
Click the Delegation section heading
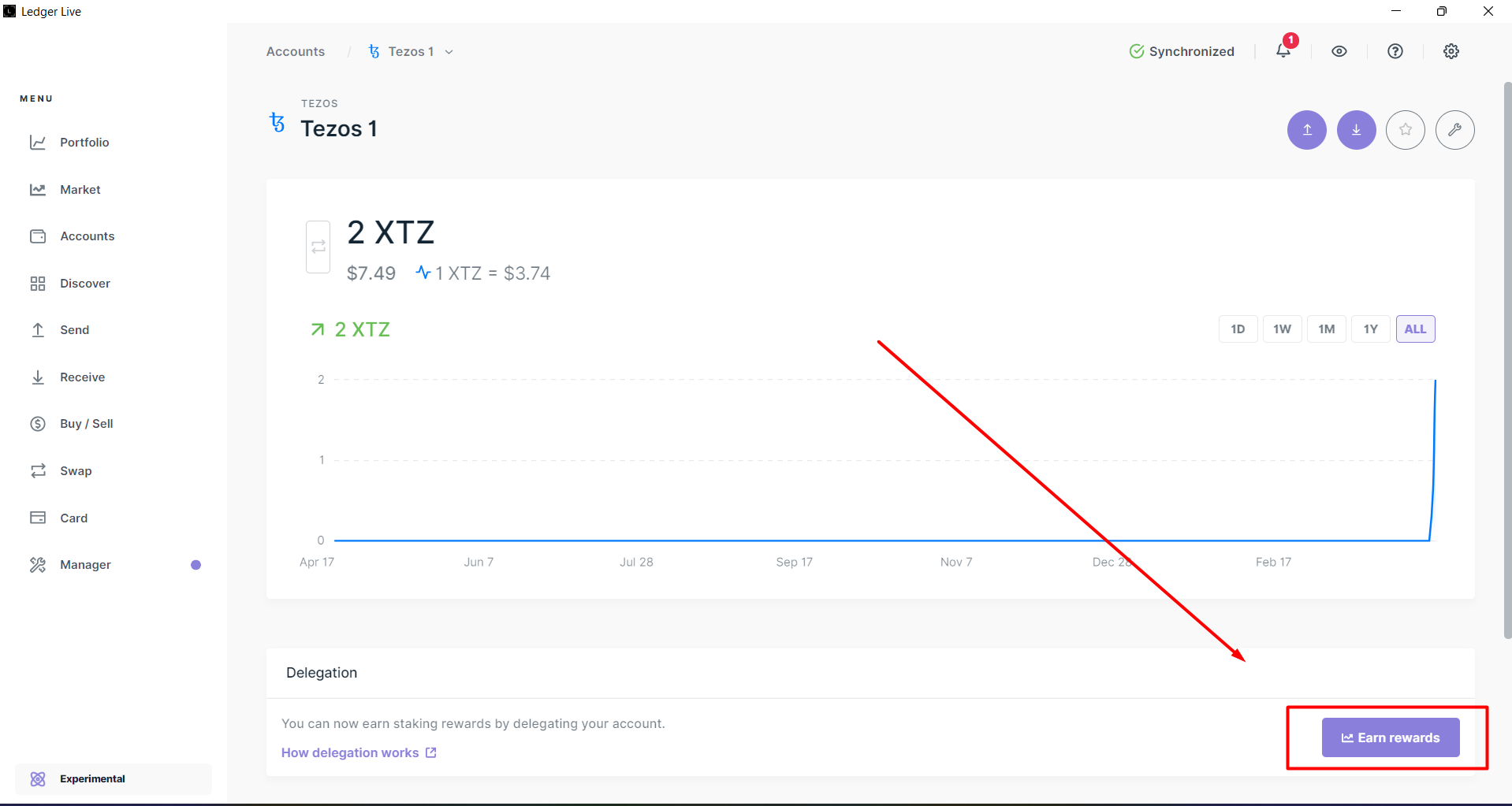coord(322,673)
